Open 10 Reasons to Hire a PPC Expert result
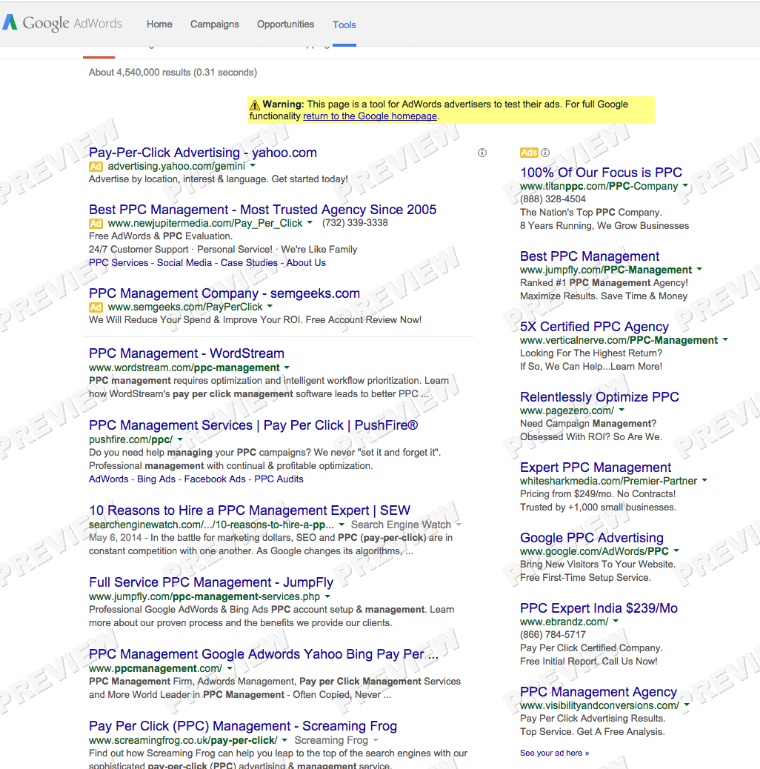 coord(250,511)
